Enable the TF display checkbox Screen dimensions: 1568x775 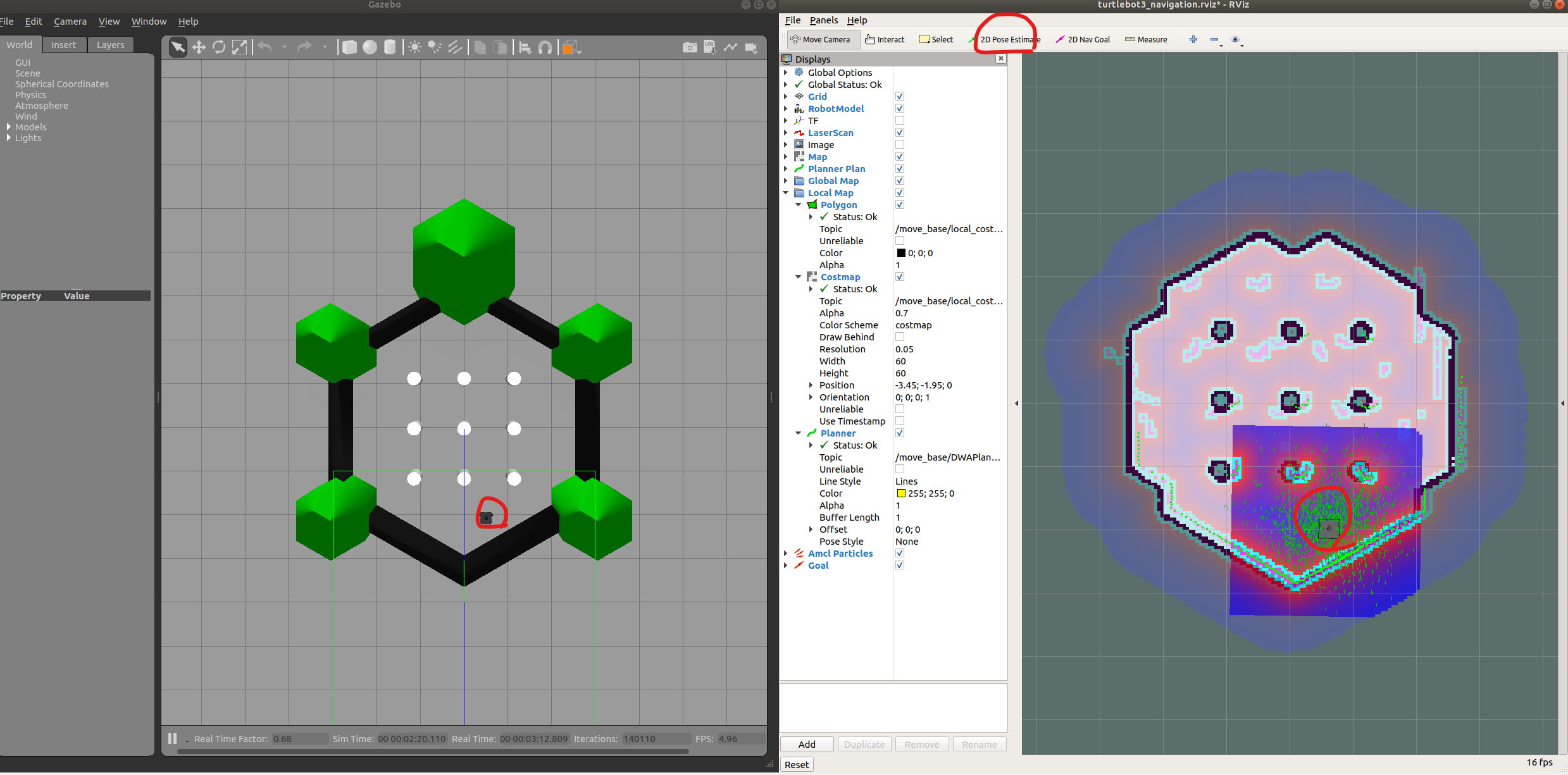(x=900, y=120)
